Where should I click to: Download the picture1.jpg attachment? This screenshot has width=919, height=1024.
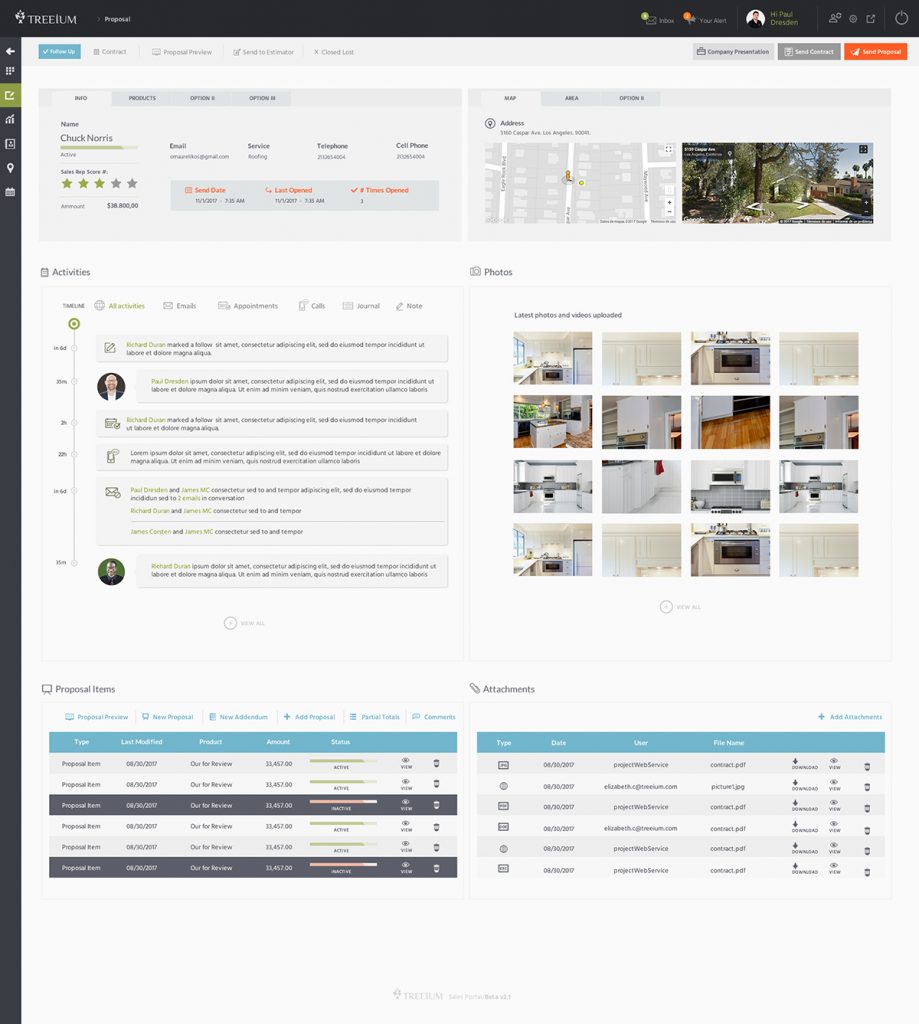pyautogui.click(x=804, y=786)
